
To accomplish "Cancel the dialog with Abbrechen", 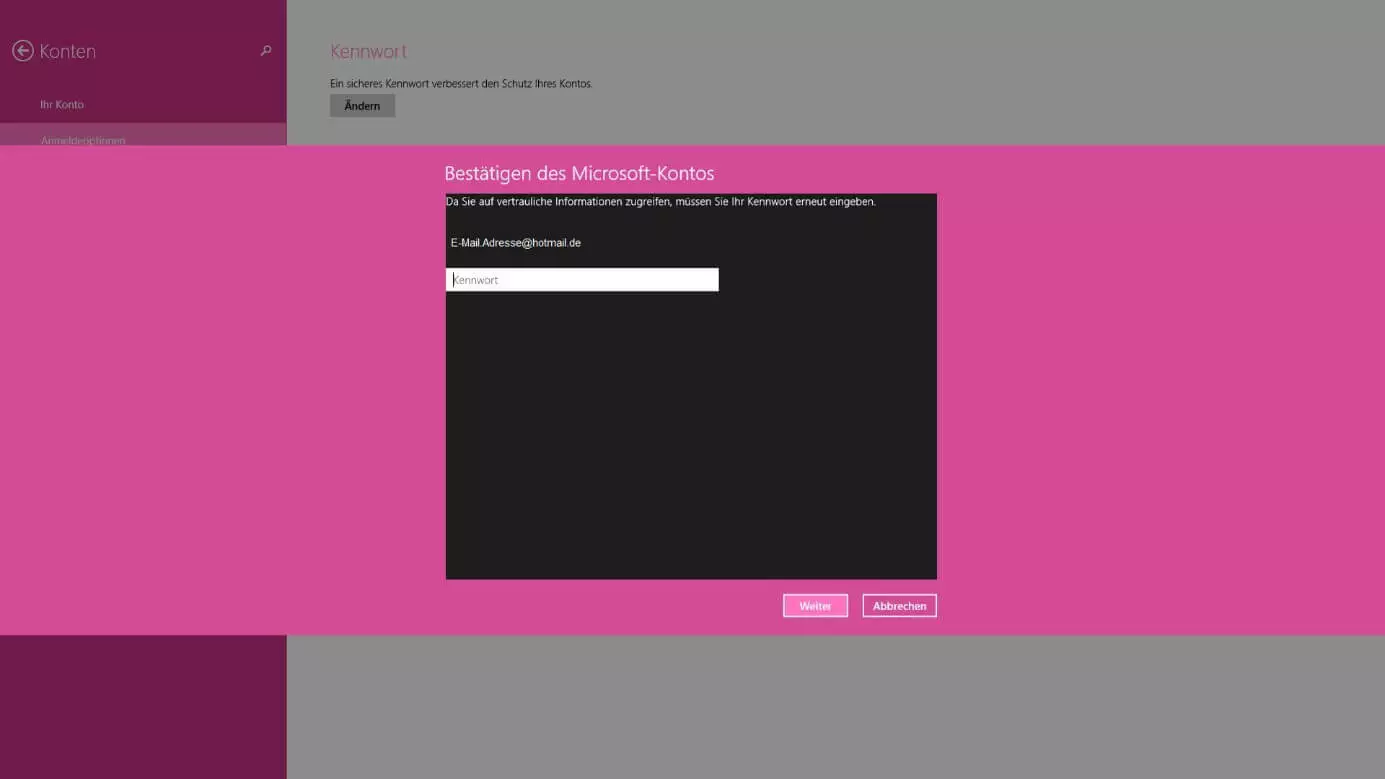I will [x=899, y=606].
